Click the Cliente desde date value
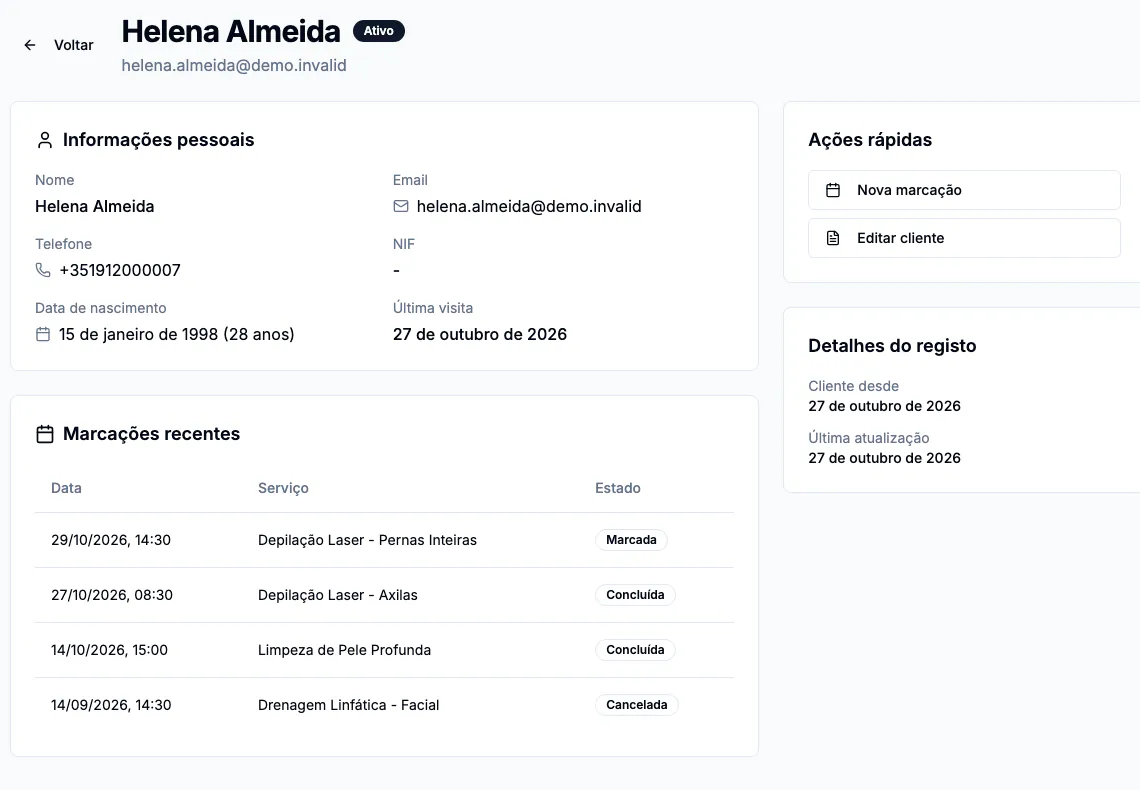The height and width of the screenshot is (790, 1140). (885, 406)
